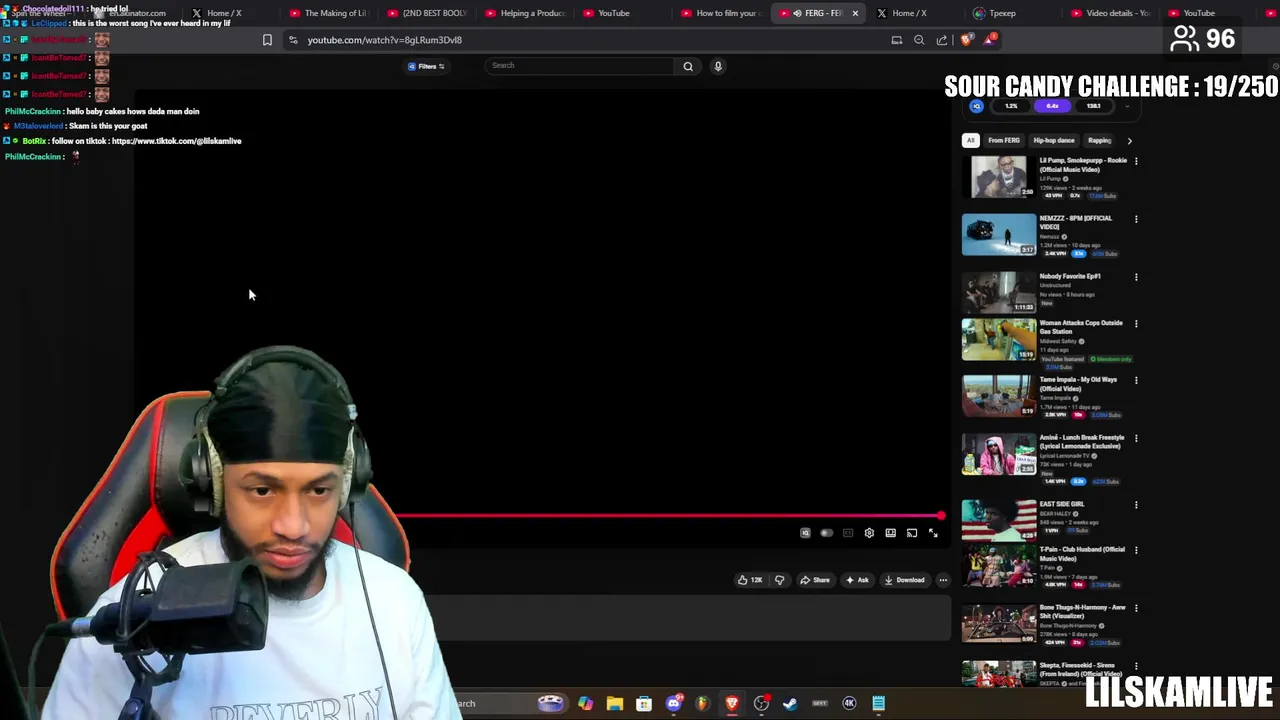Switch to 'The Making of Lil' tab
This screenshot has height=720, width=1280.
327,13
